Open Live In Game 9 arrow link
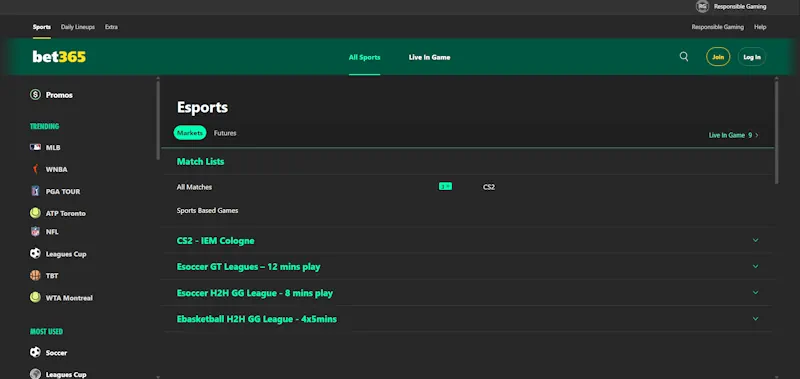800x379 pixels. tap(733, 135)
